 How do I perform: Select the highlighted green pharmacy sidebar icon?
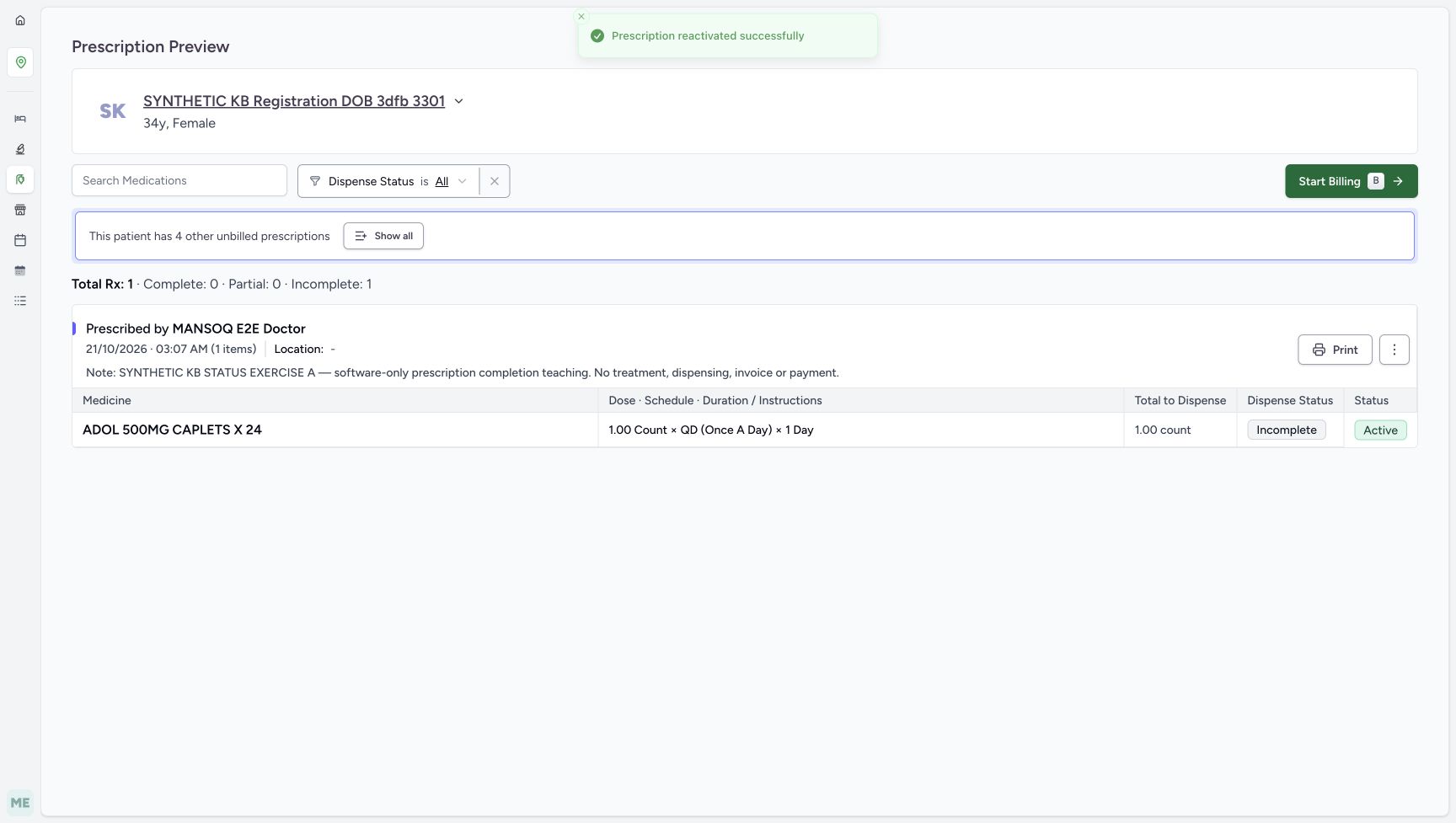point(20,179)
